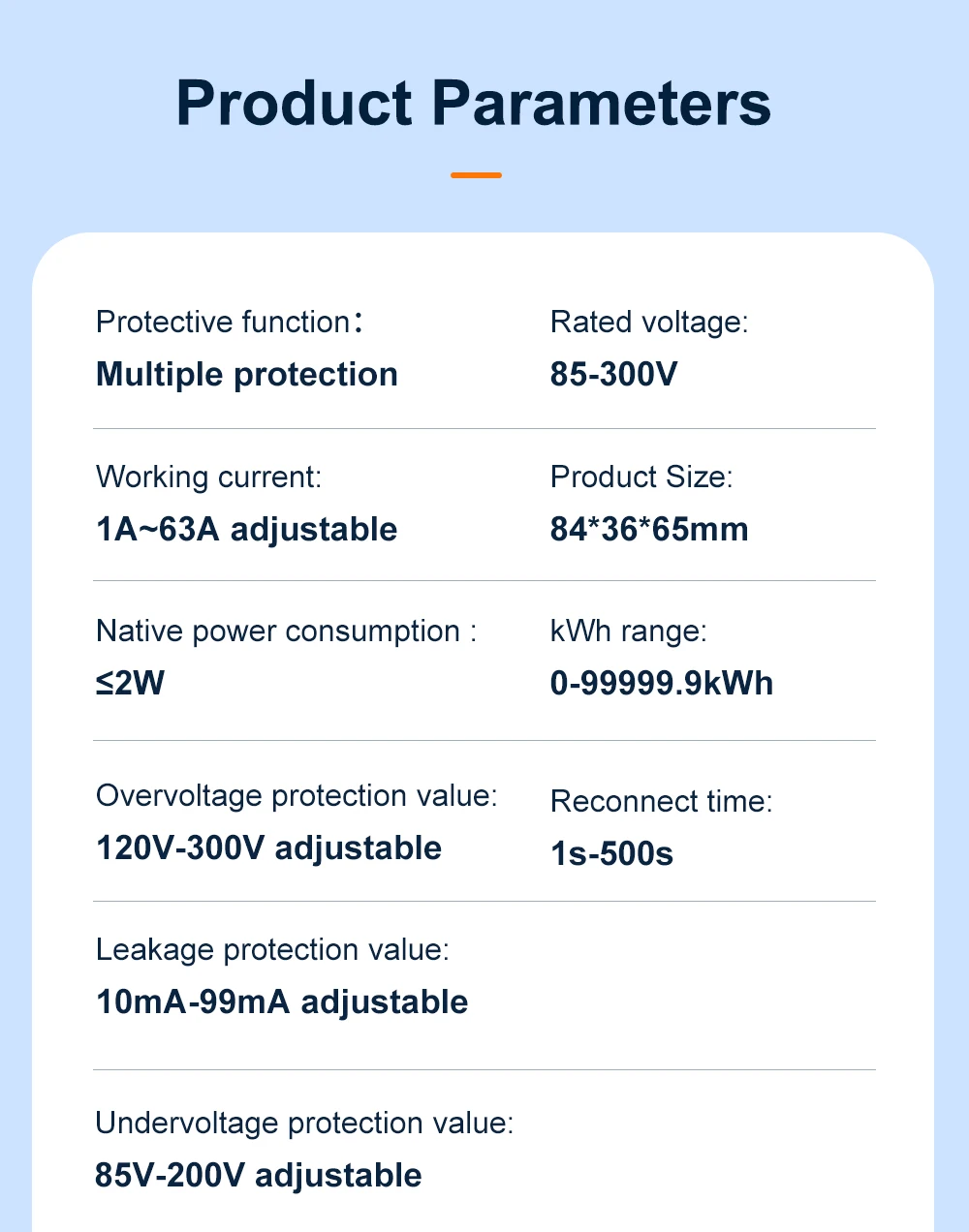This screenshot has width=969, height=1232.
Task: Click the 1s-500s reconnect value
Action: (x=611, y=854)
